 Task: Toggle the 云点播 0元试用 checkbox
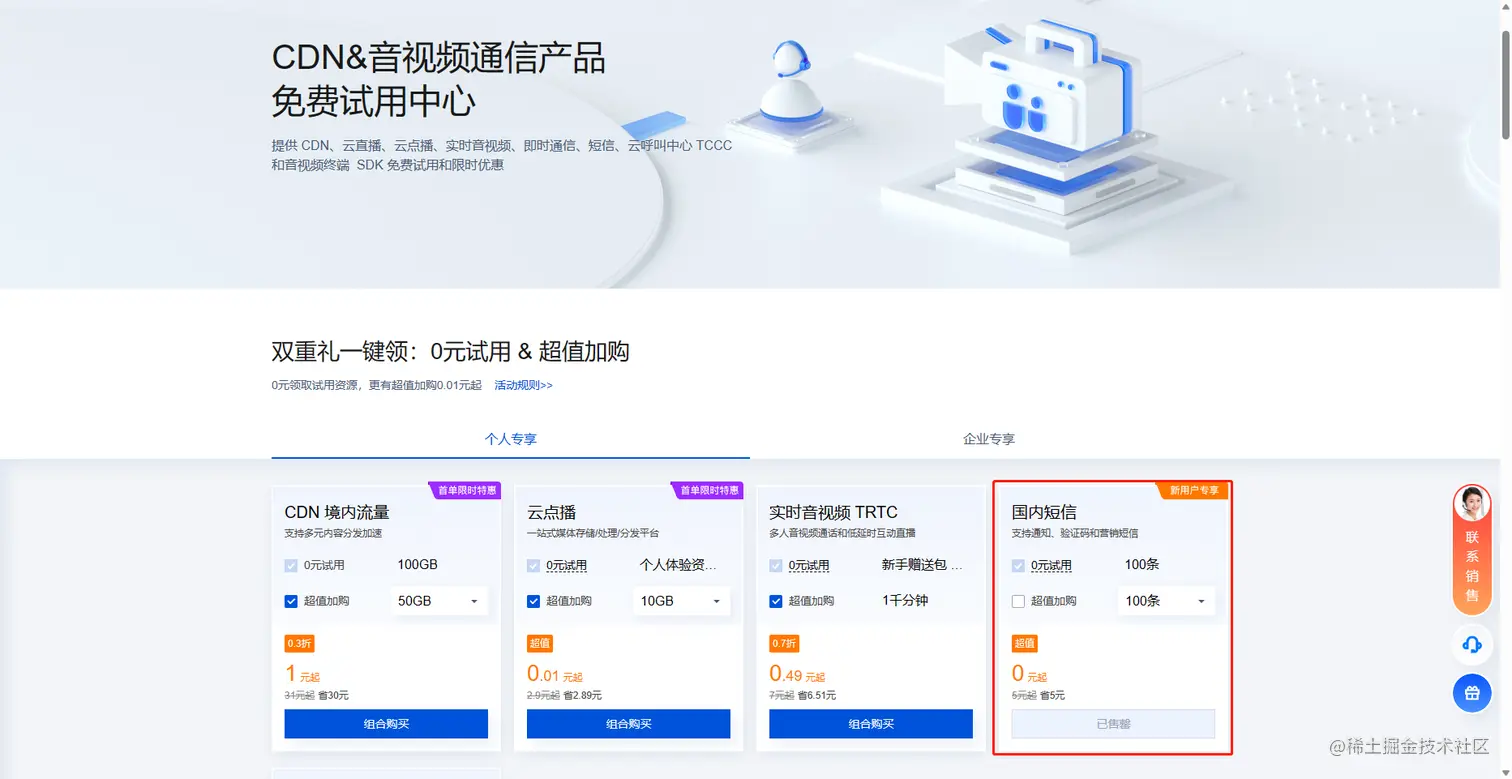534,565
